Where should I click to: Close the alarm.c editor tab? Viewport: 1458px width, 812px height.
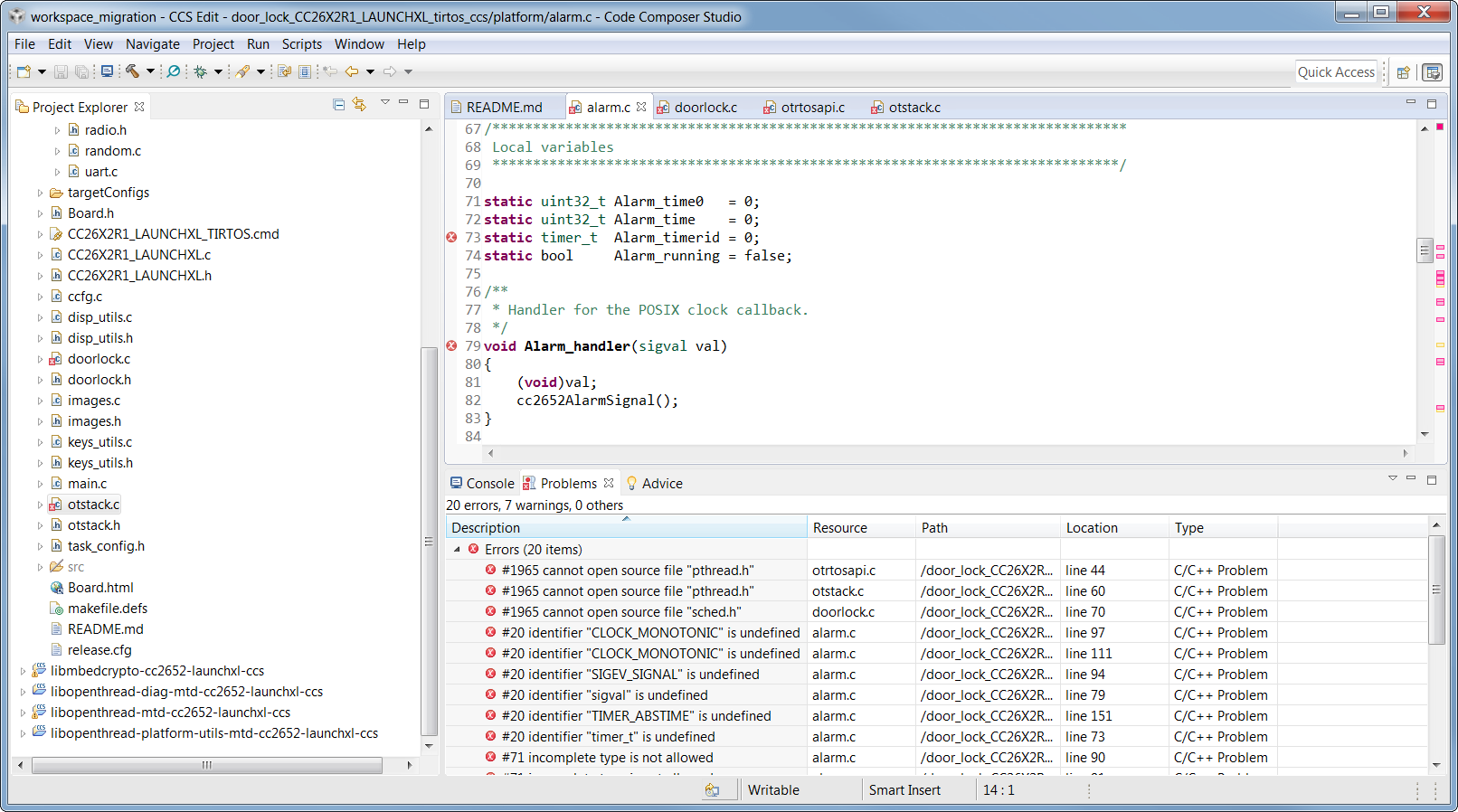pos(641,107)
